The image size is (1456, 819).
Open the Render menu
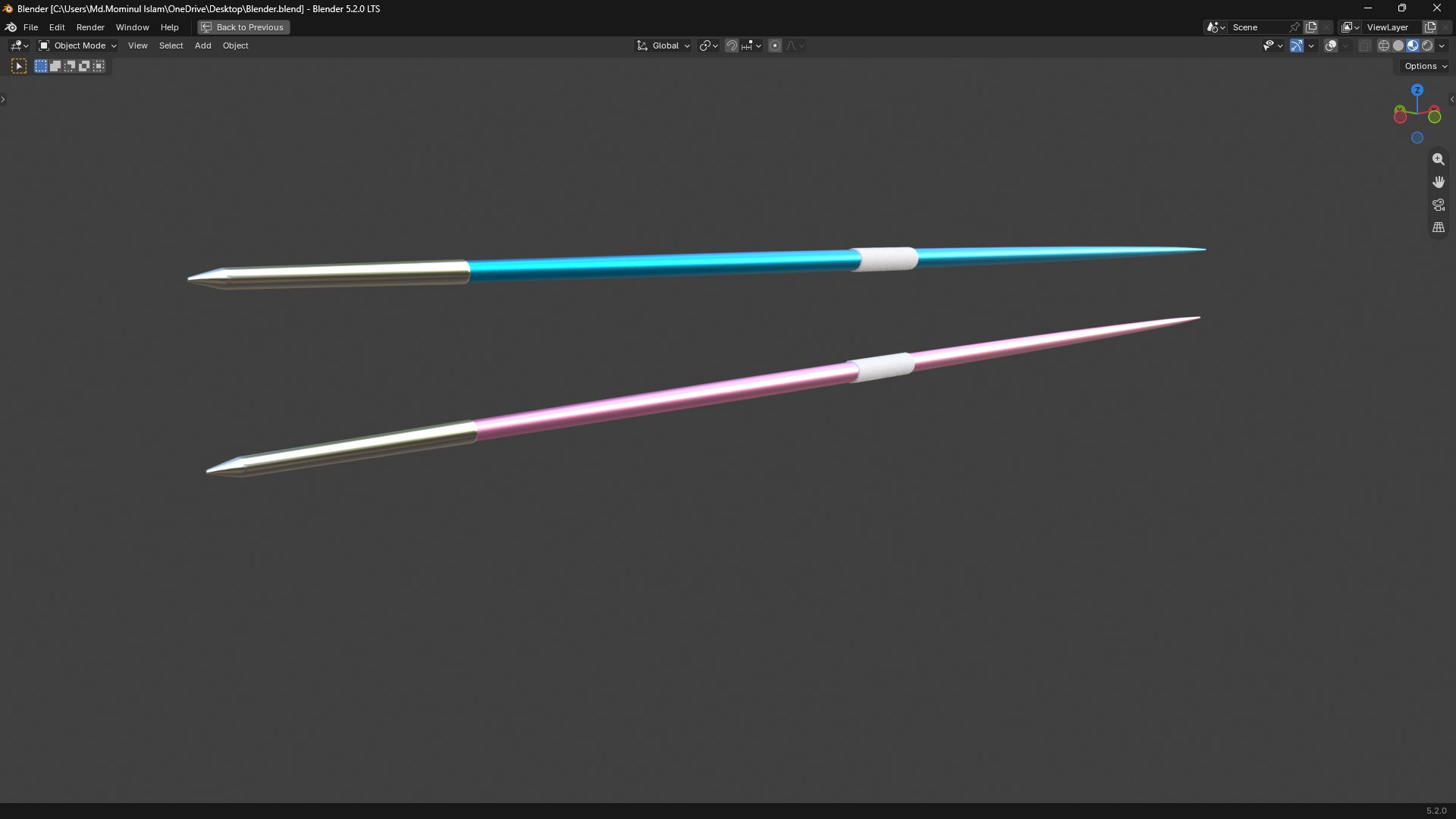point(90,27)
